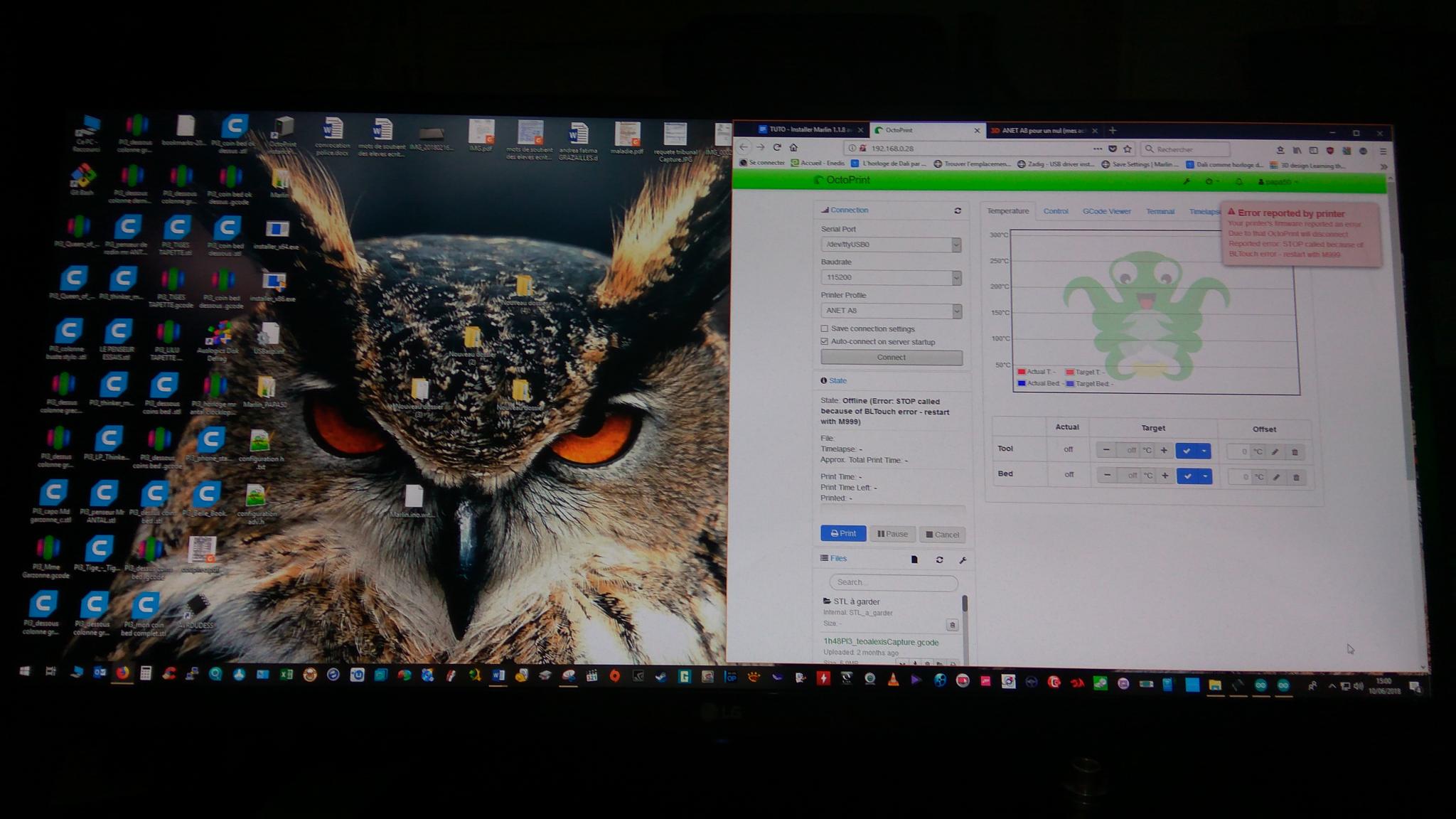Open Firefox hamburger menu
The image size is (1456, 819).
[x=1383, y=151]
